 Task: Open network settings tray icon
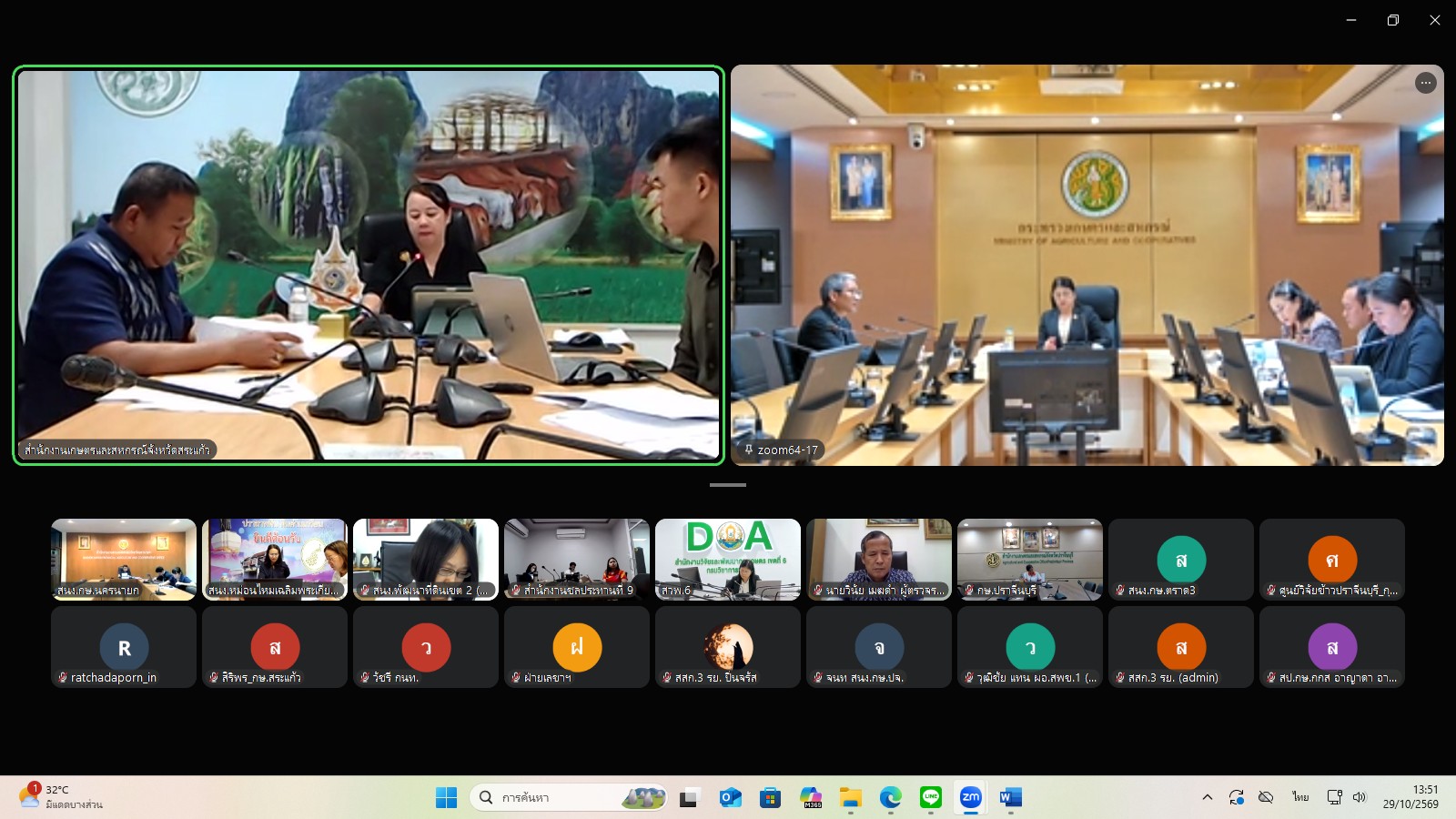click(x=1335, y=797)
